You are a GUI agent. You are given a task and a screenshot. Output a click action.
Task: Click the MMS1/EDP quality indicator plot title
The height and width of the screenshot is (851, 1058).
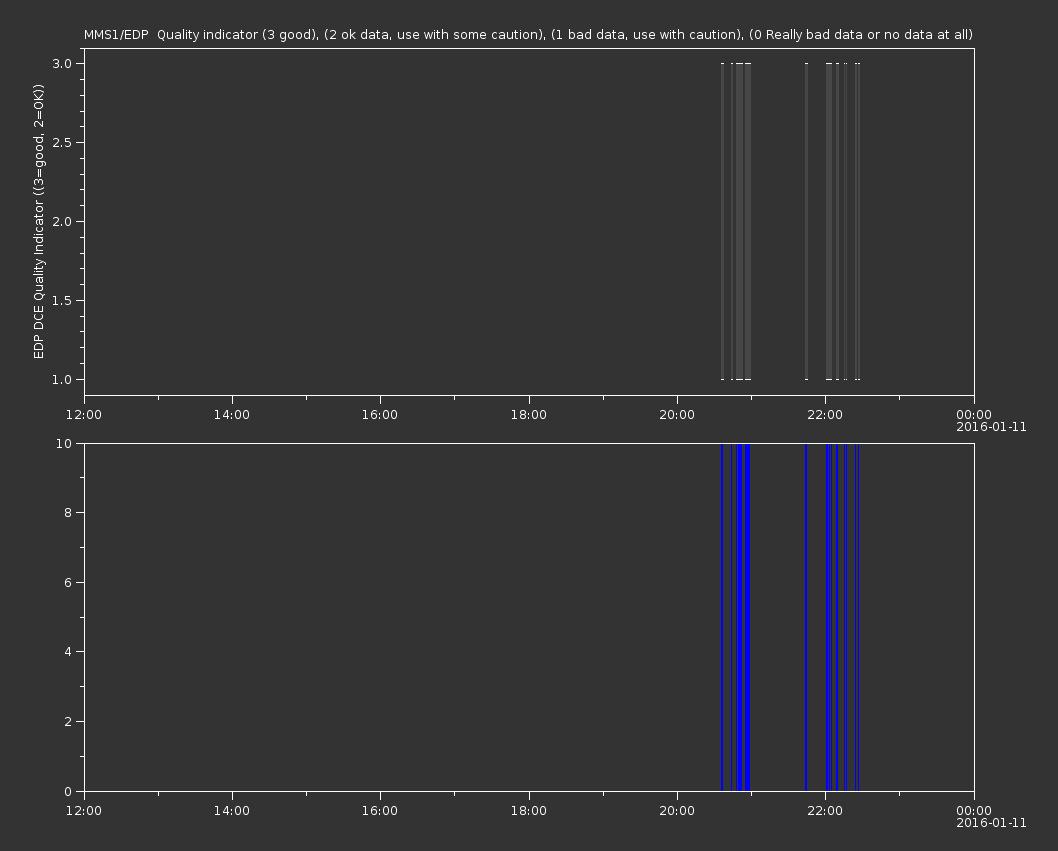528,34
